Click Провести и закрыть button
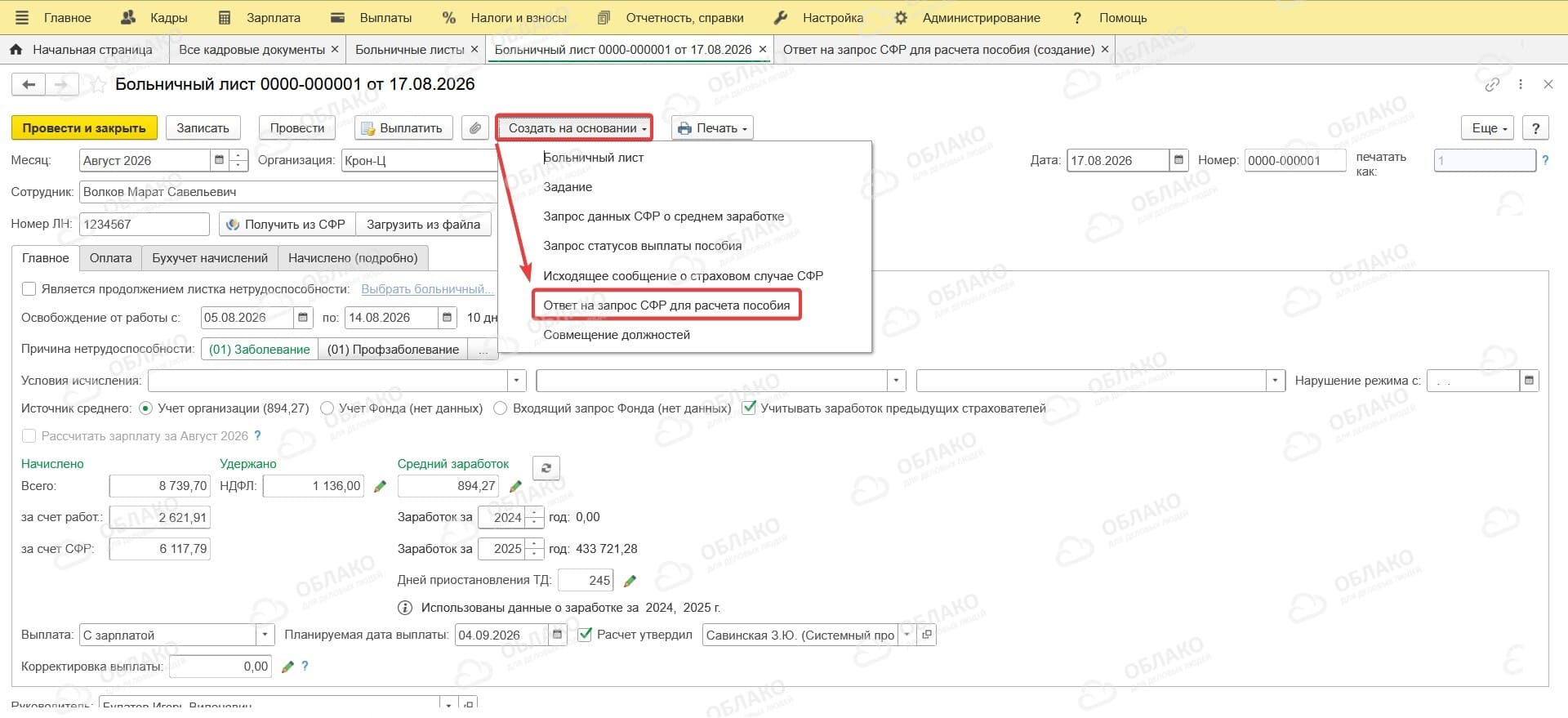1568x718 pixels. click(x=84, y=128)
